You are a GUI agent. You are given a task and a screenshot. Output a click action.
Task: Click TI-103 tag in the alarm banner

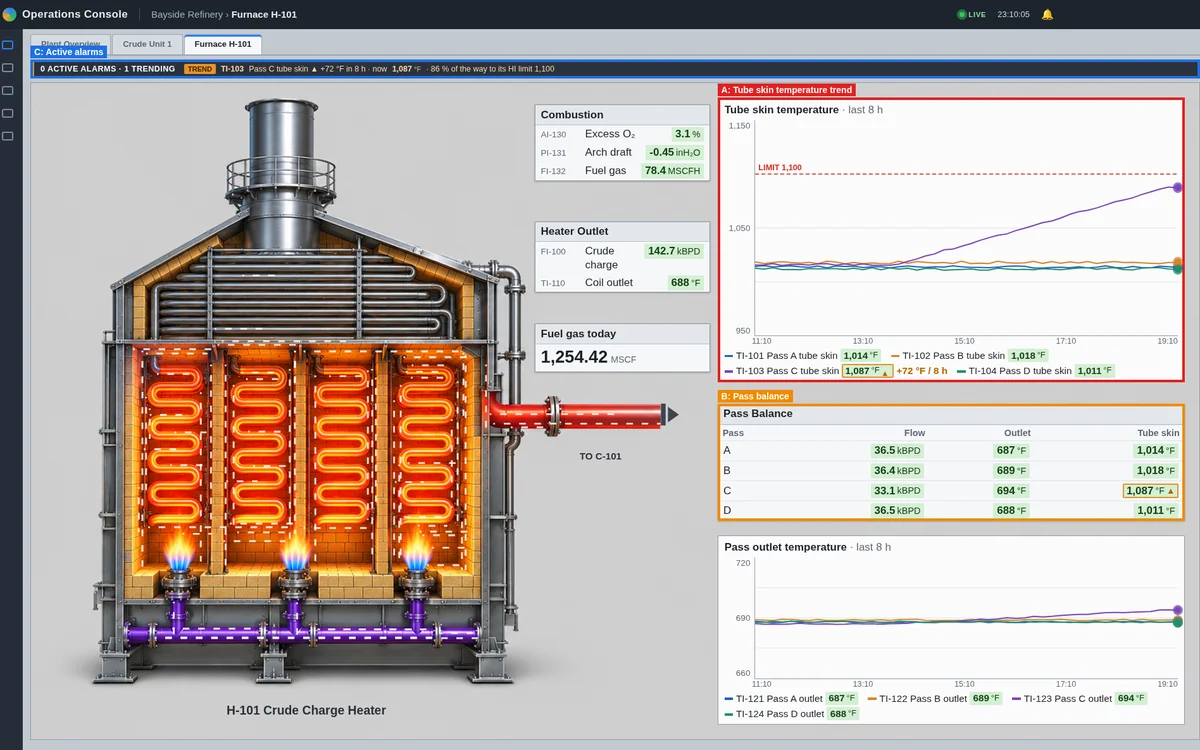[x=232, y=69]
